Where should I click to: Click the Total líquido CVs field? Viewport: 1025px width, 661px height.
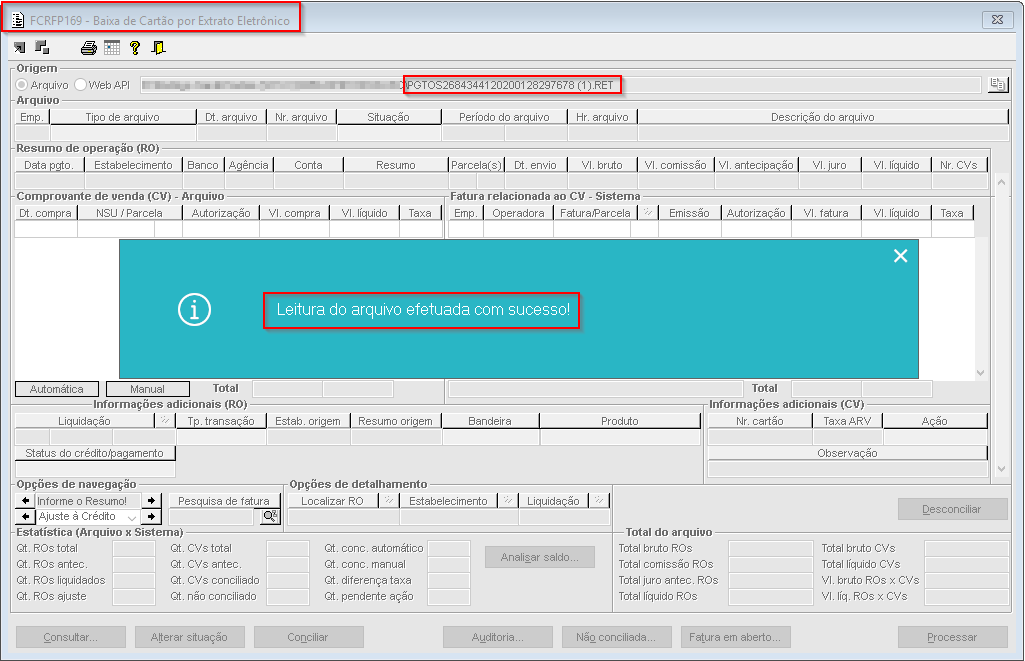[966, 564]
